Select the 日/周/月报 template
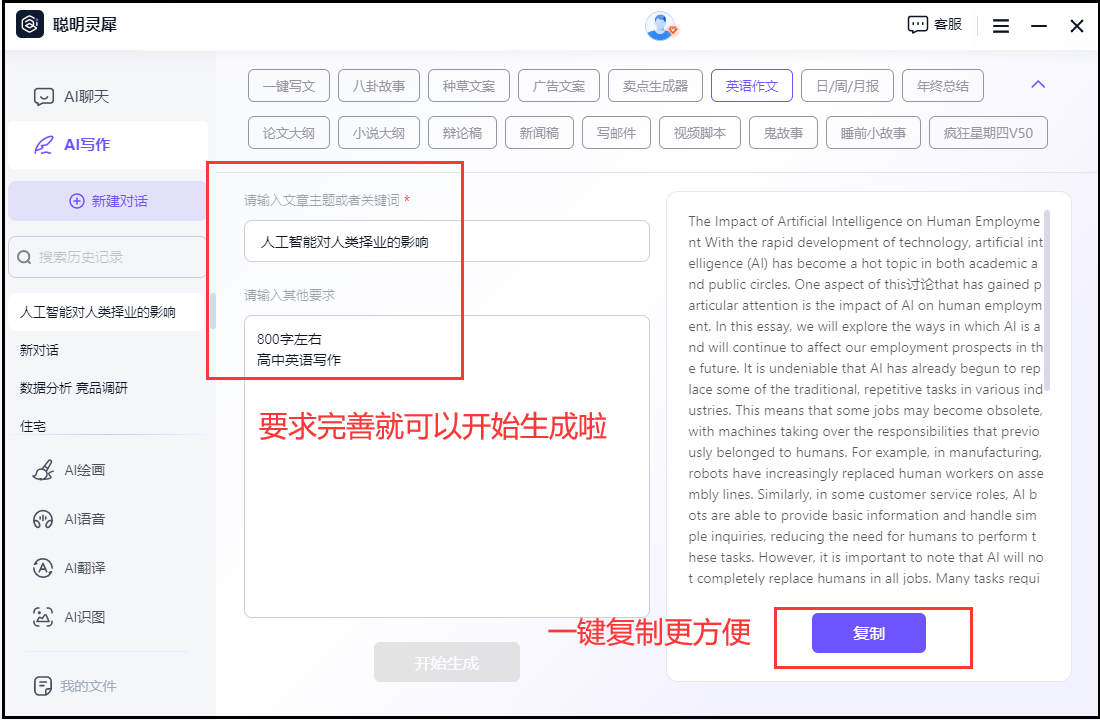Viewport: 1100px width, 720px height. pos(847,86)
